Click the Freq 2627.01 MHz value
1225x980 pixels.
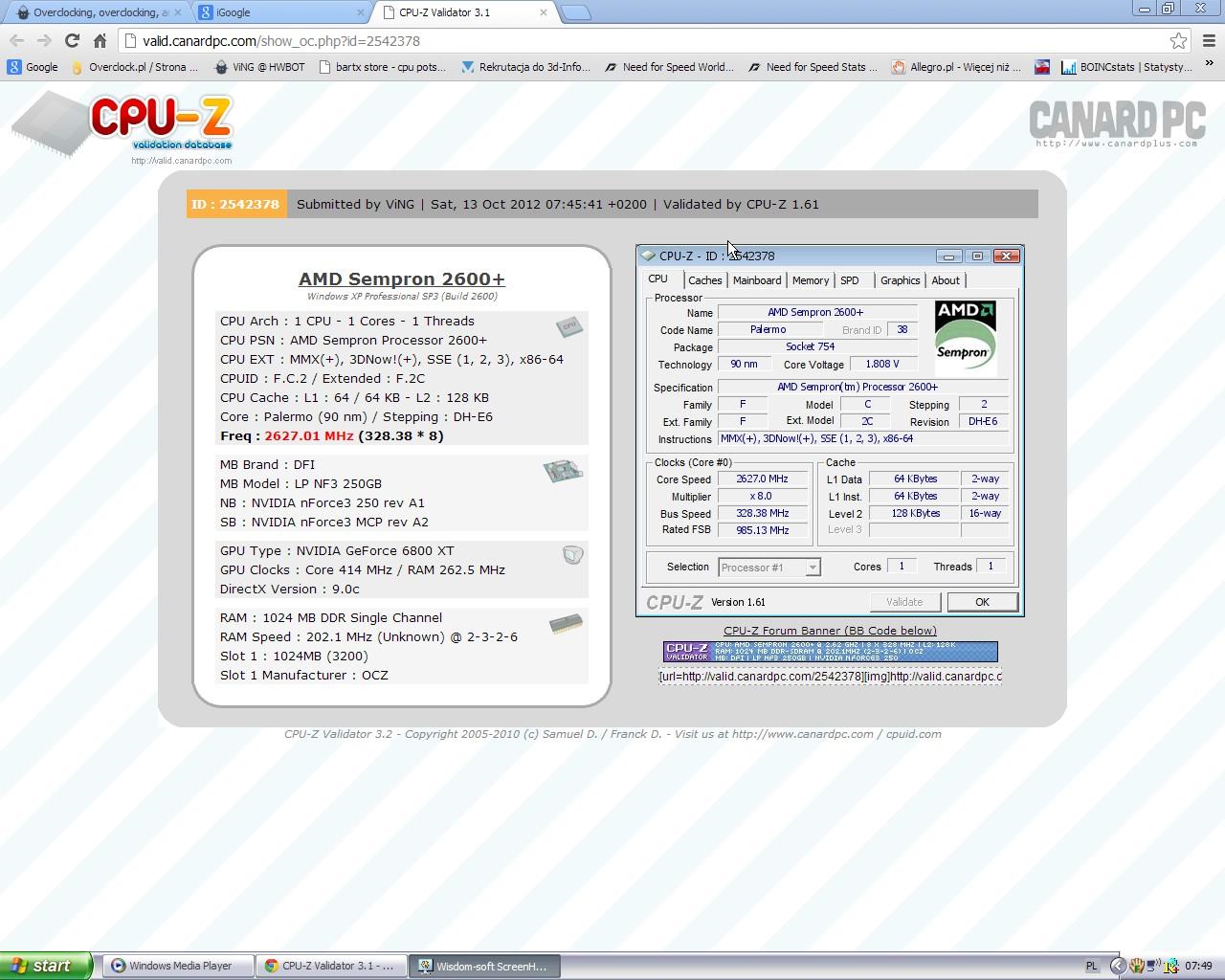pyautogui.click(x=309, y=435)
